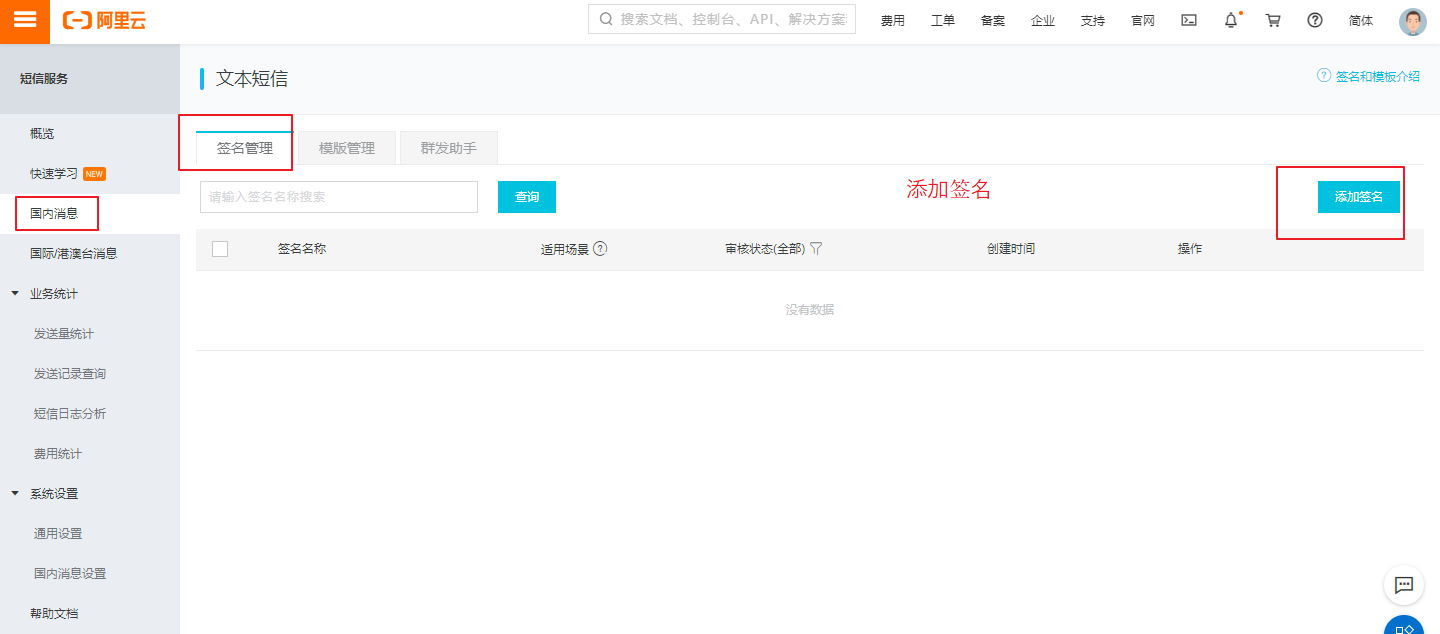Focus the signature name search field
This screenshot has height=634, width=1440.
(339, 197)
